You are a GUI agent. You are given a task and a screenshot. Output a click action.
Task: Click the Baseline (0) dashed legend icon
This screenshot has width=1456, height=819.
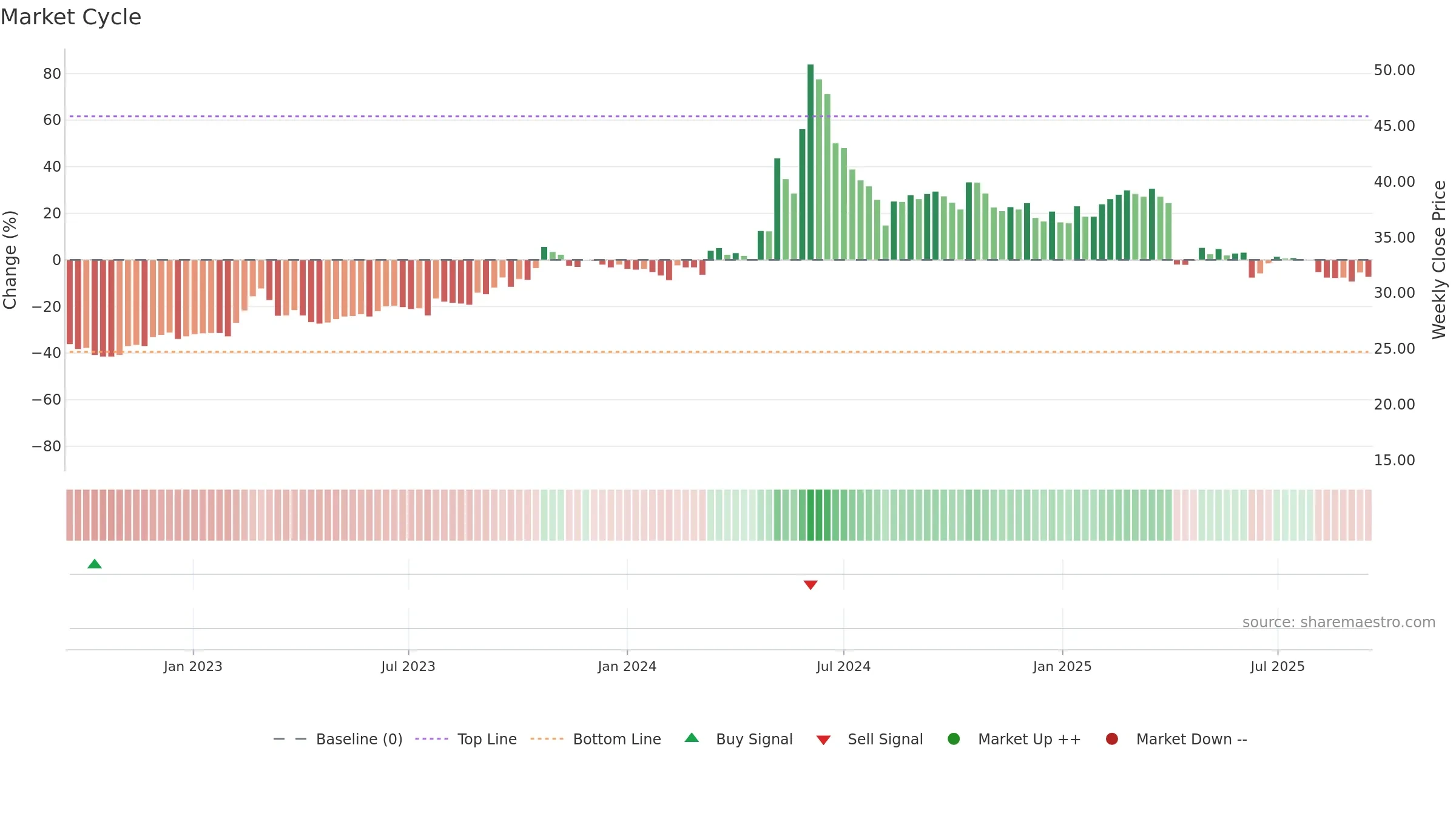tap(290, 739)
